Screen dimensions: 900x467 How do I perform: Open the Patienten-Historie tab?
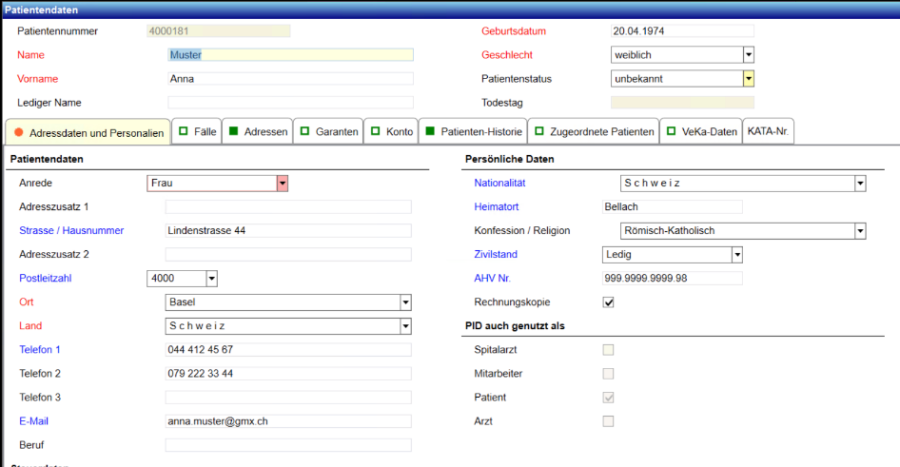tap(471, 132)
